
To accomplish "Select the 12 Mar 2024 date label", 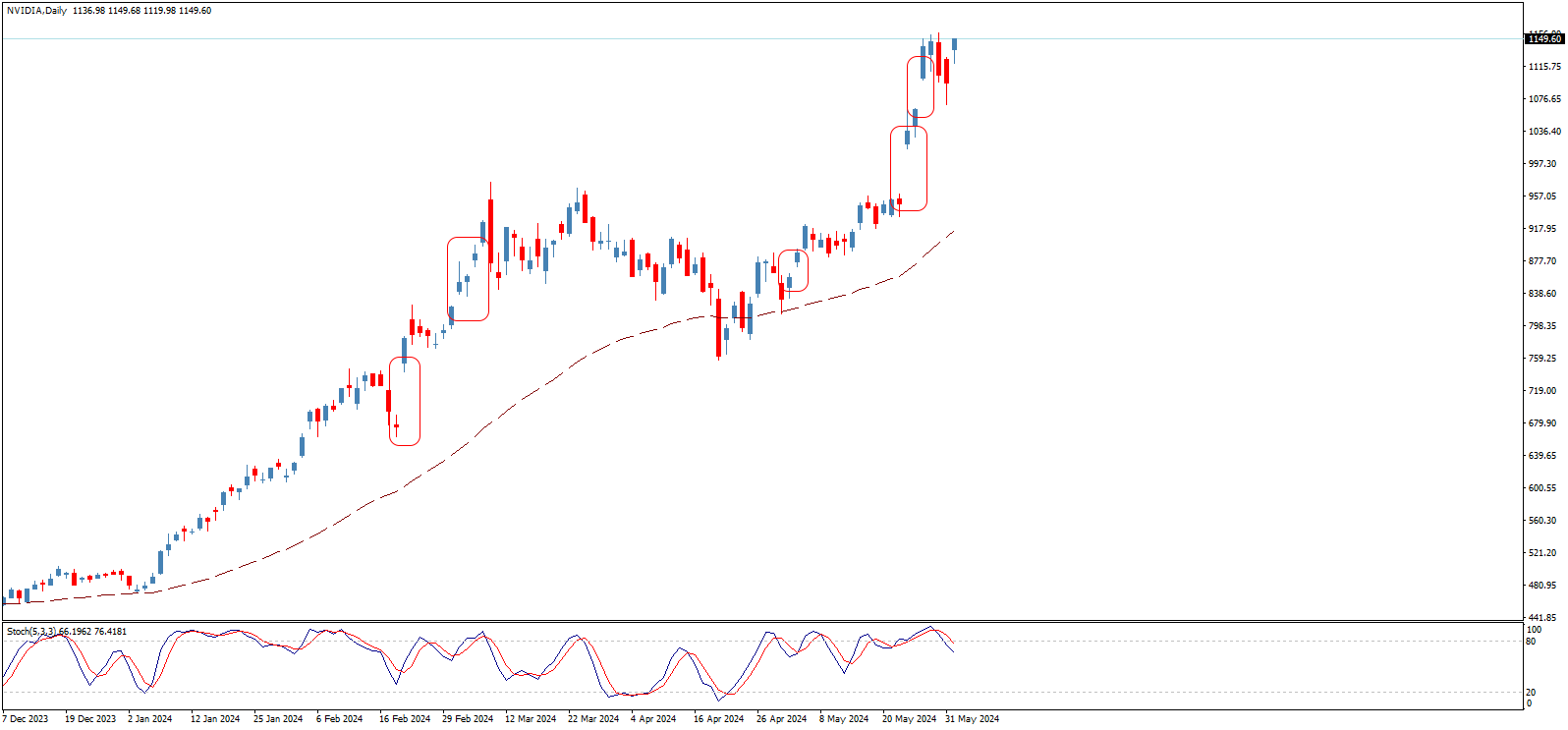I will tap(531, 719).
